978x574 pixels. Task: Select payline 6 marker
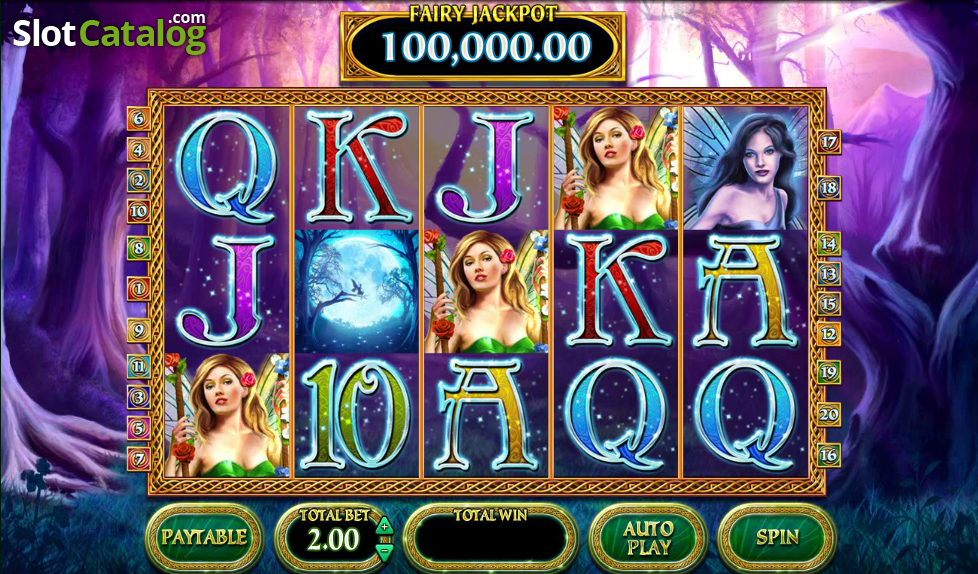[x=138, y=119]
